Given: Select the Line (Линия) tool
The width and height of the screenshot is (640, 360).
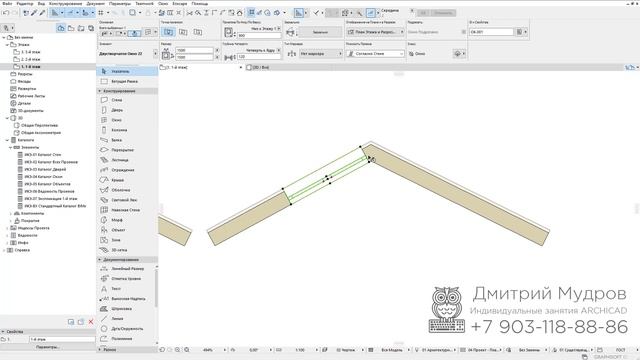Looking at the screenshot, I should [x=126, y=319].
